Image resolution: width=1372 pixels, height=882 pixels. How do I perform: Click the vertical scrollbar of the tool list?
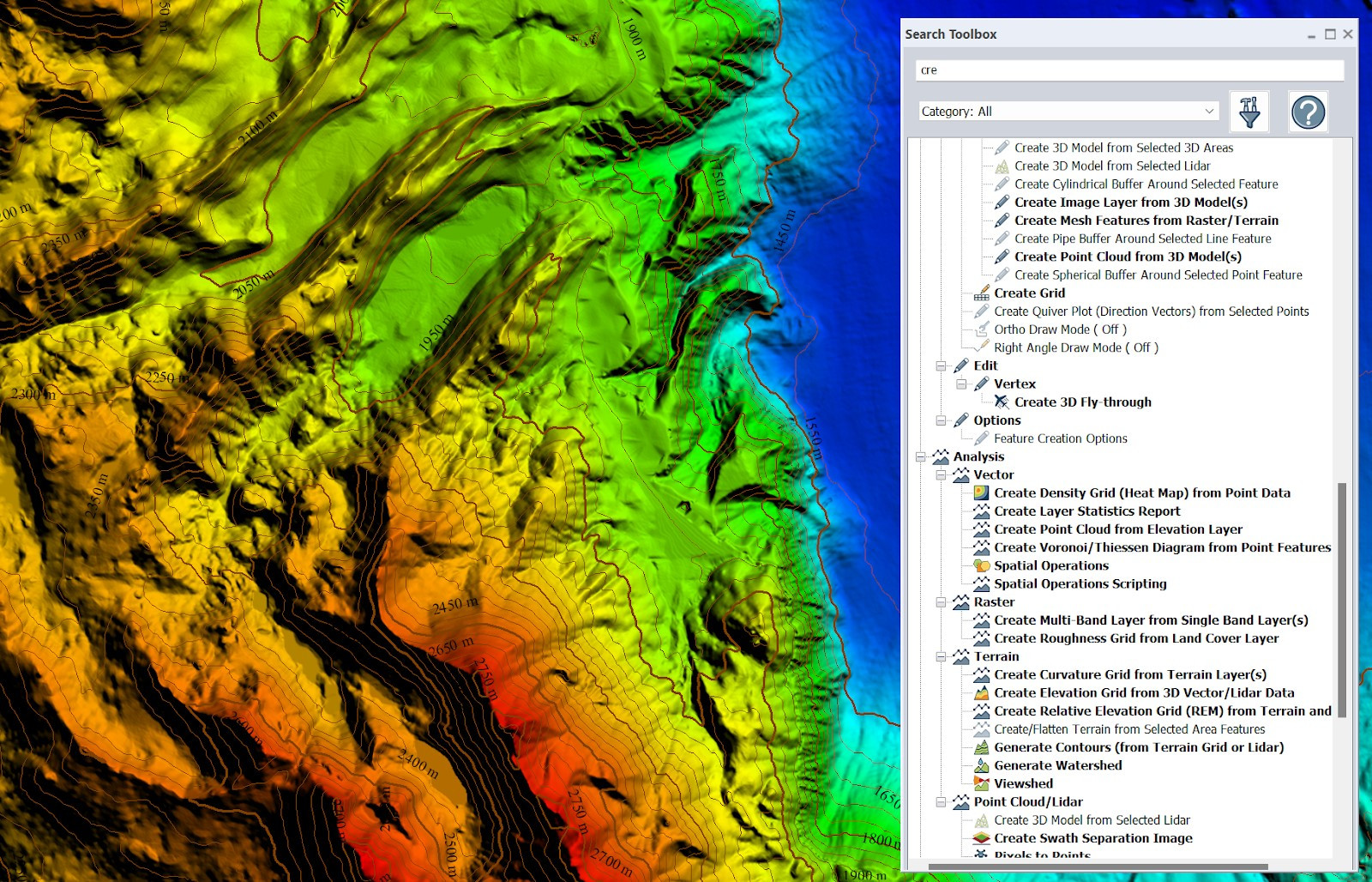click(x=1342, y=600)
